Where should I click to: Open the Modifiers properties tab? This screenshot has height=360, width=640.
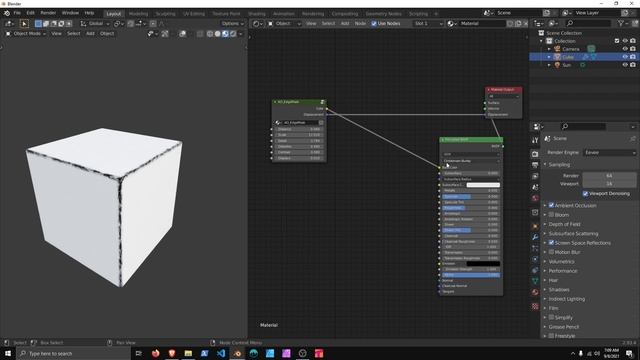pyautogui.click(x=535, y=237)
